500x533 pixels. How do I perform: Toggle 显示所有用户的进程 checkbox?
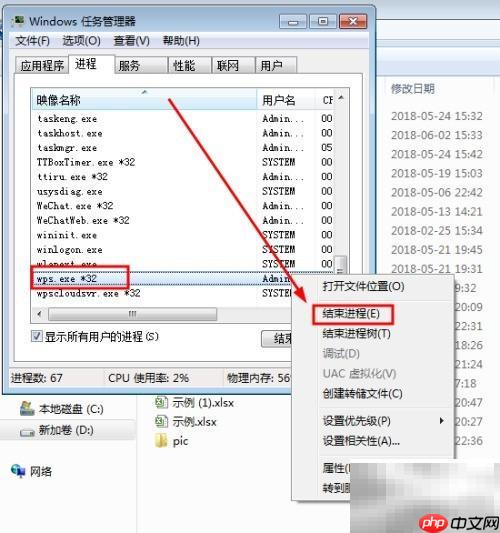point(36,337)
